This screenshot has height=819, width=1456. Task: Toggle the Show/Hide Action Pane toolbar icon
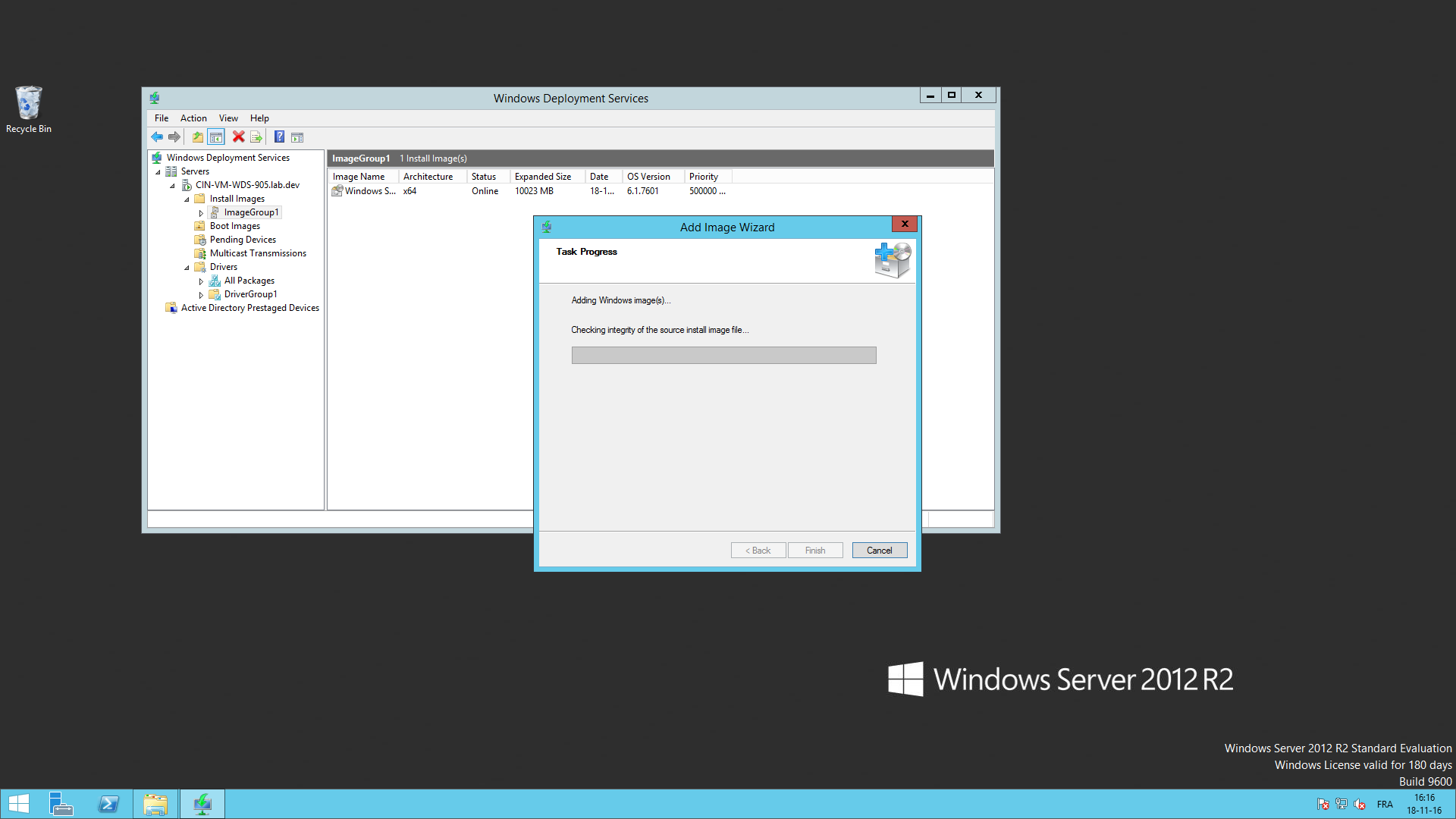point(297,137)
